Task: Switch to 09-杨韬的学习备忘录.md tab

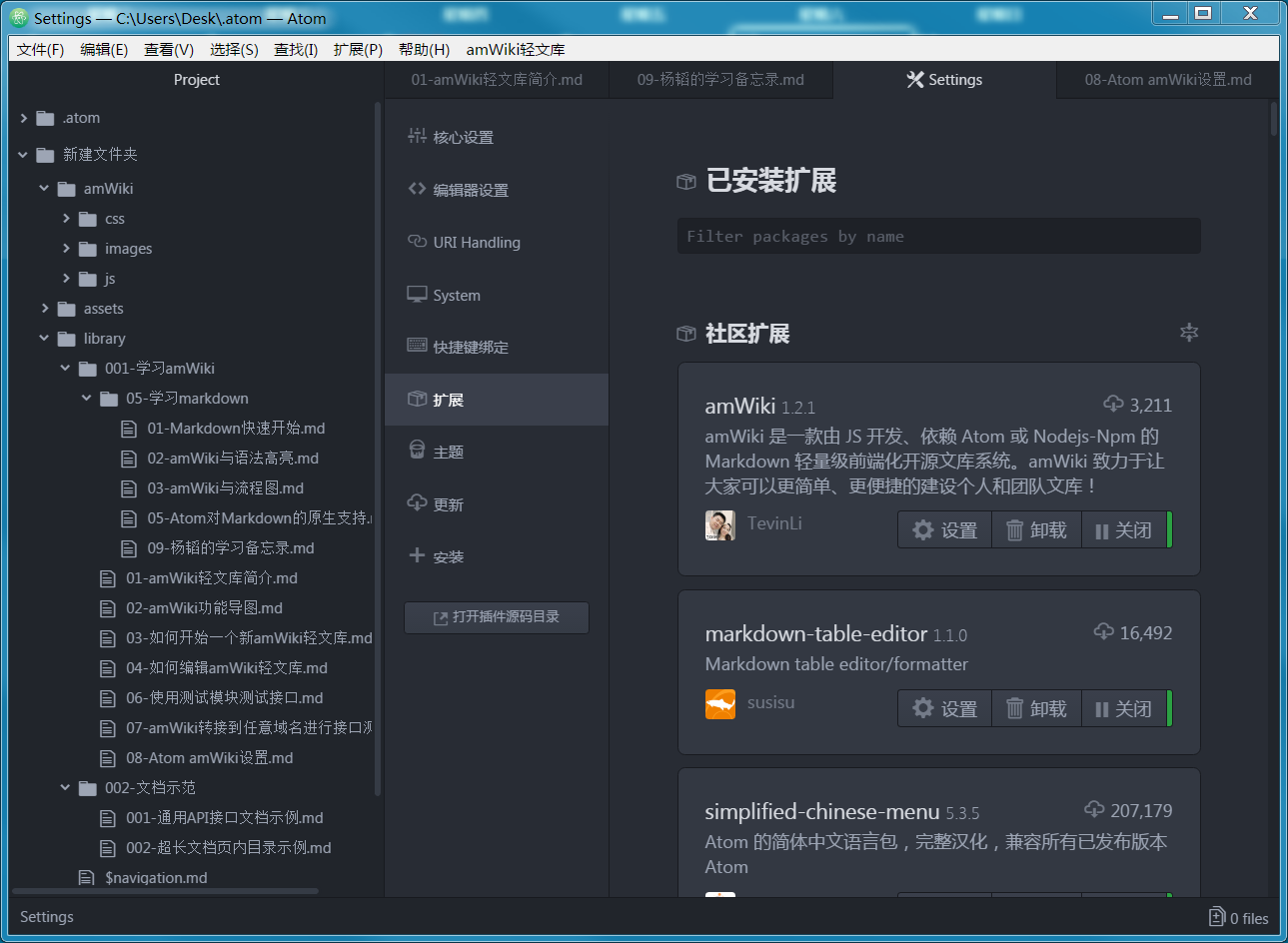Action: (x=720, y=80)
